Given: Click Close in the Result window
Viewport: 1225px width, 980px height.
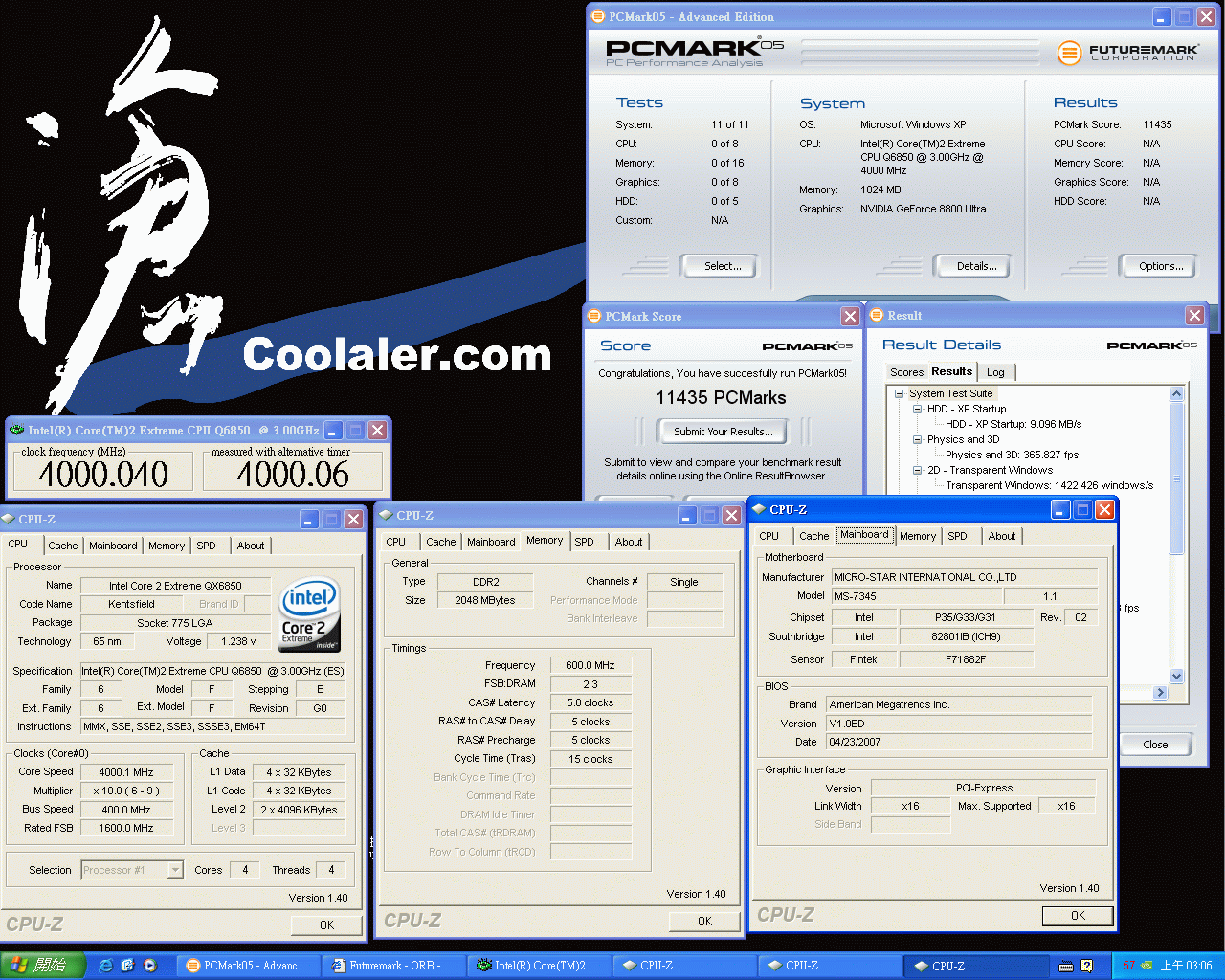Looking at the screenshot, I should 1155,745.
